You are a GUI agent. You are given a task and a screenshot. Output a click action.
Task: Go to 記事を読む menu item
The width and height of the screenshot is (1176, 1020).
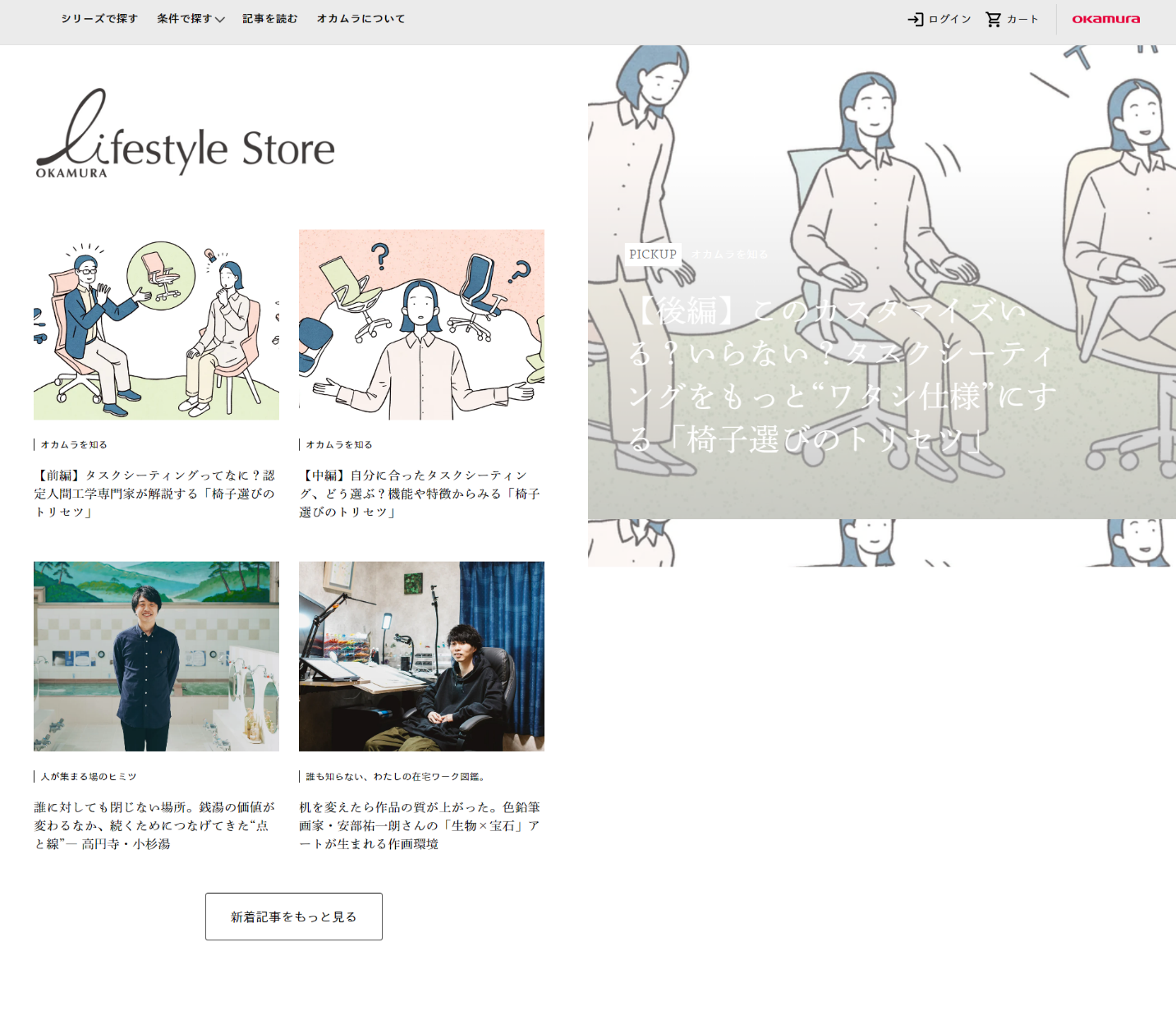(269, 19)
